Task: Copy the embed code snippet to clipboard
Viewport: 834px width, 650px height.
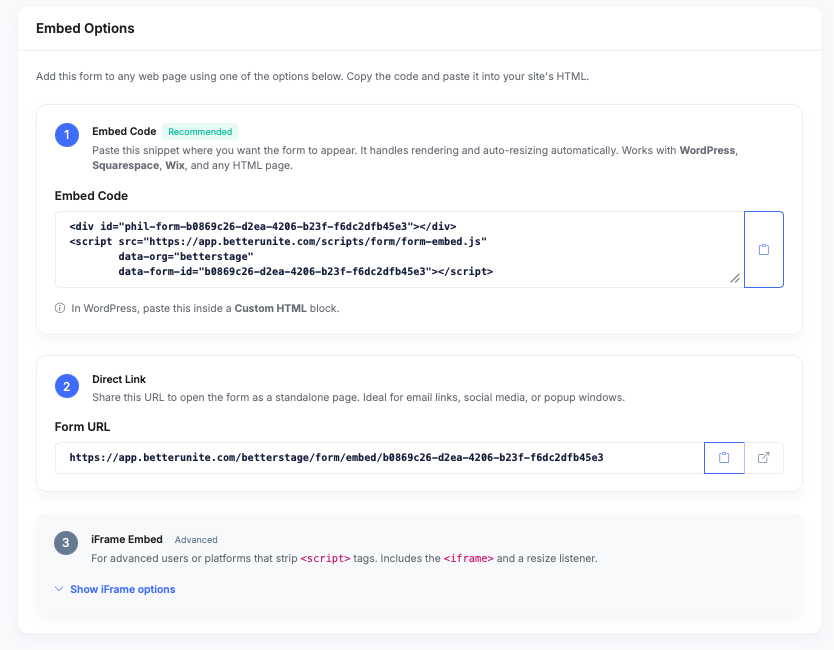Action: [x=764, y=249]
